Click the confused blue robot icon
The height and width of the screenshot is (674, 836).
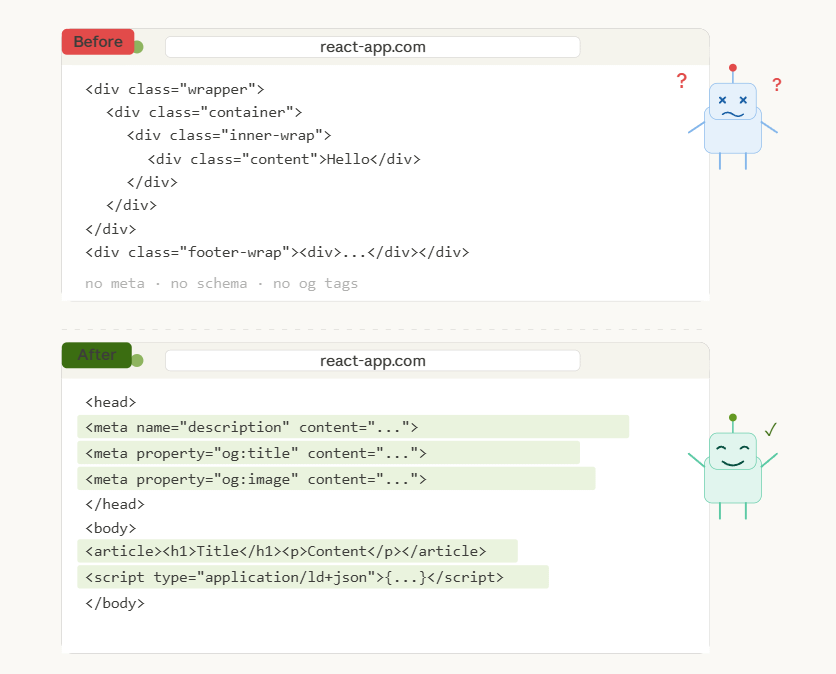click(x=733, y=117)
